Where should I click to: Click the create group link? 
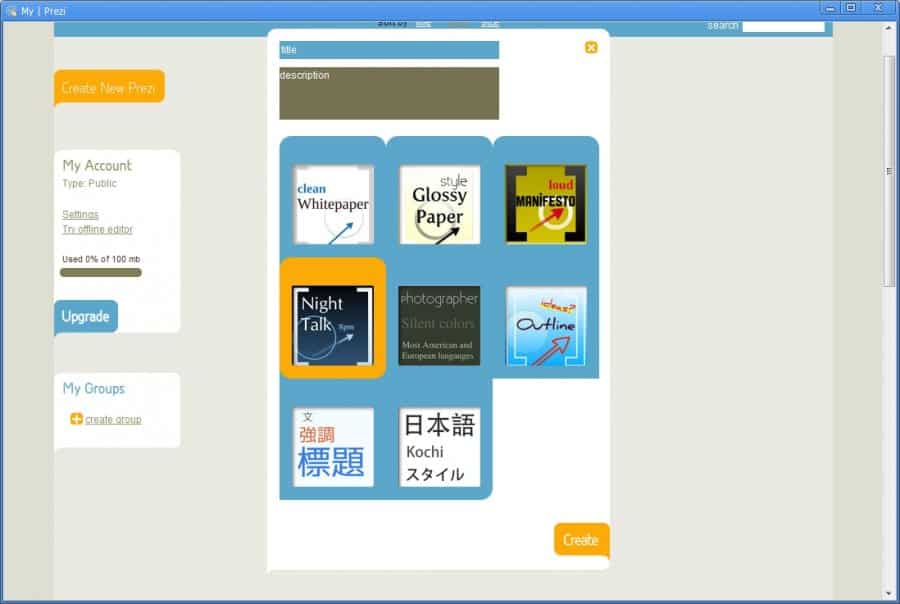(113, 420)
